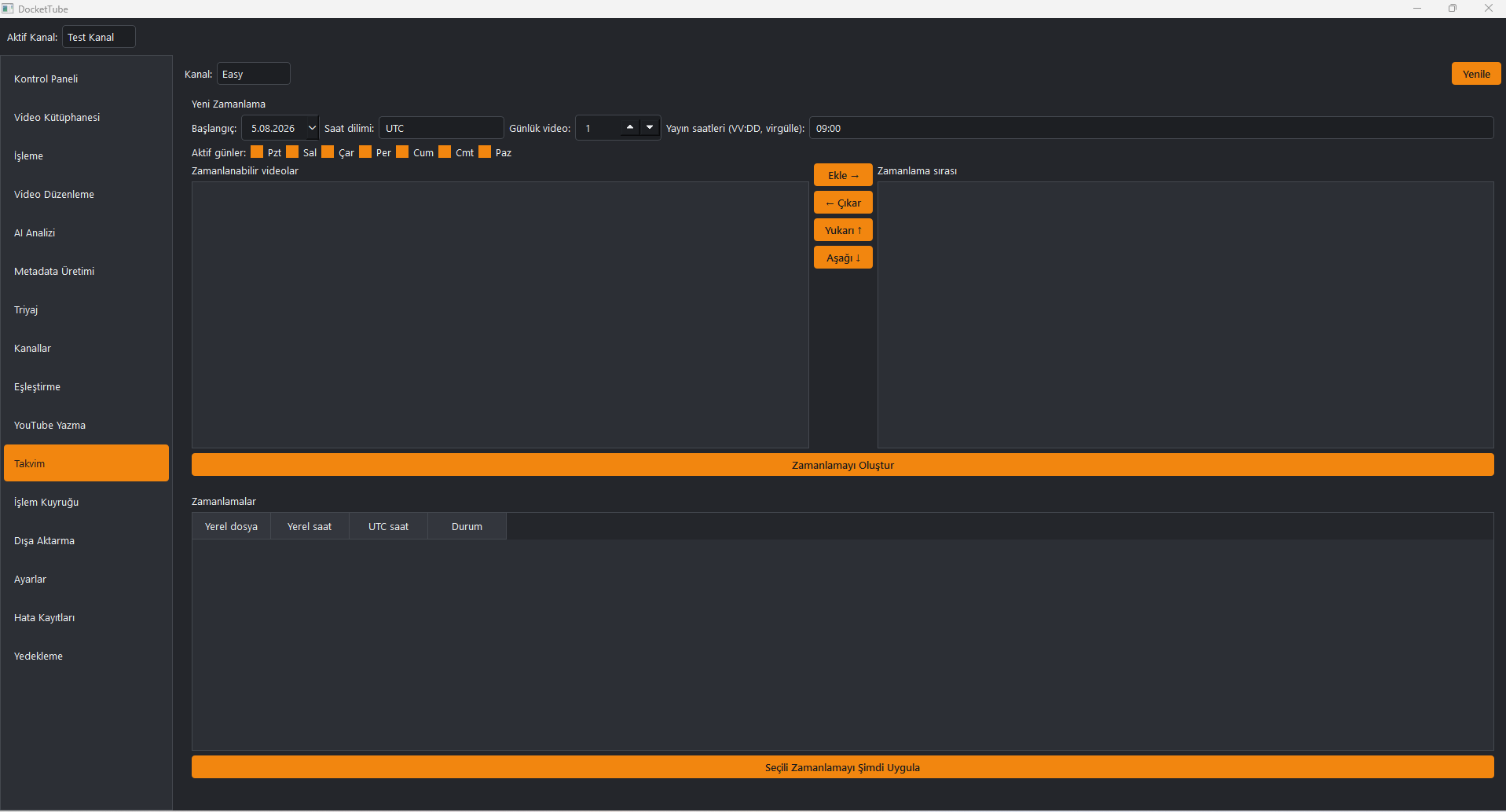The image size is (1506, 812).
Task: Toggle the Sal day checkbox
Action: 292,152
